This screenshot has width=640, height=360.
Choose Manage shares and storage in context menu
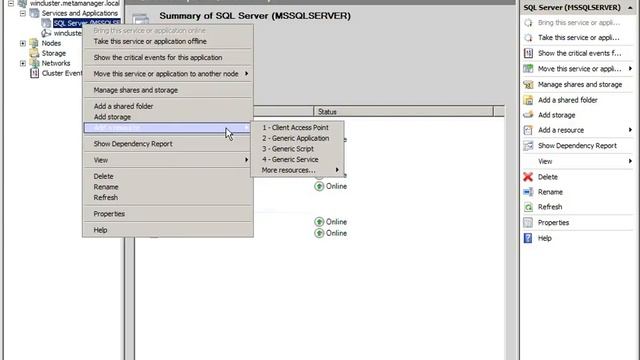click(167, 90)
